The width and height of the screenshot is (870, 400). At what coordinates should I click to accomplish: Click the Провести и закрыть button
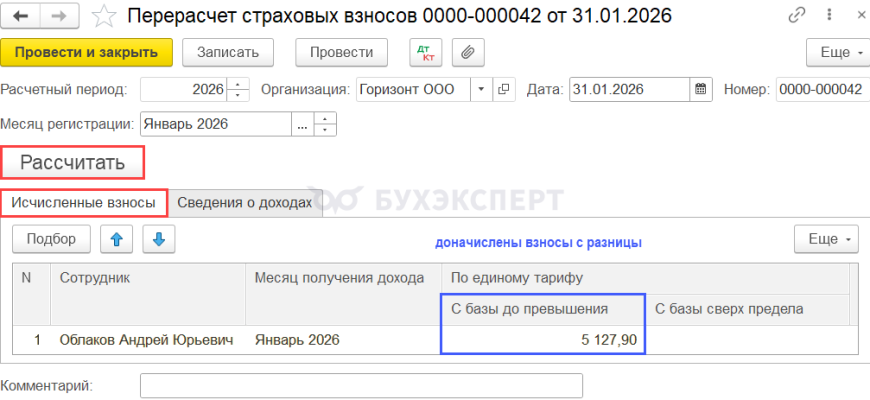87,52
